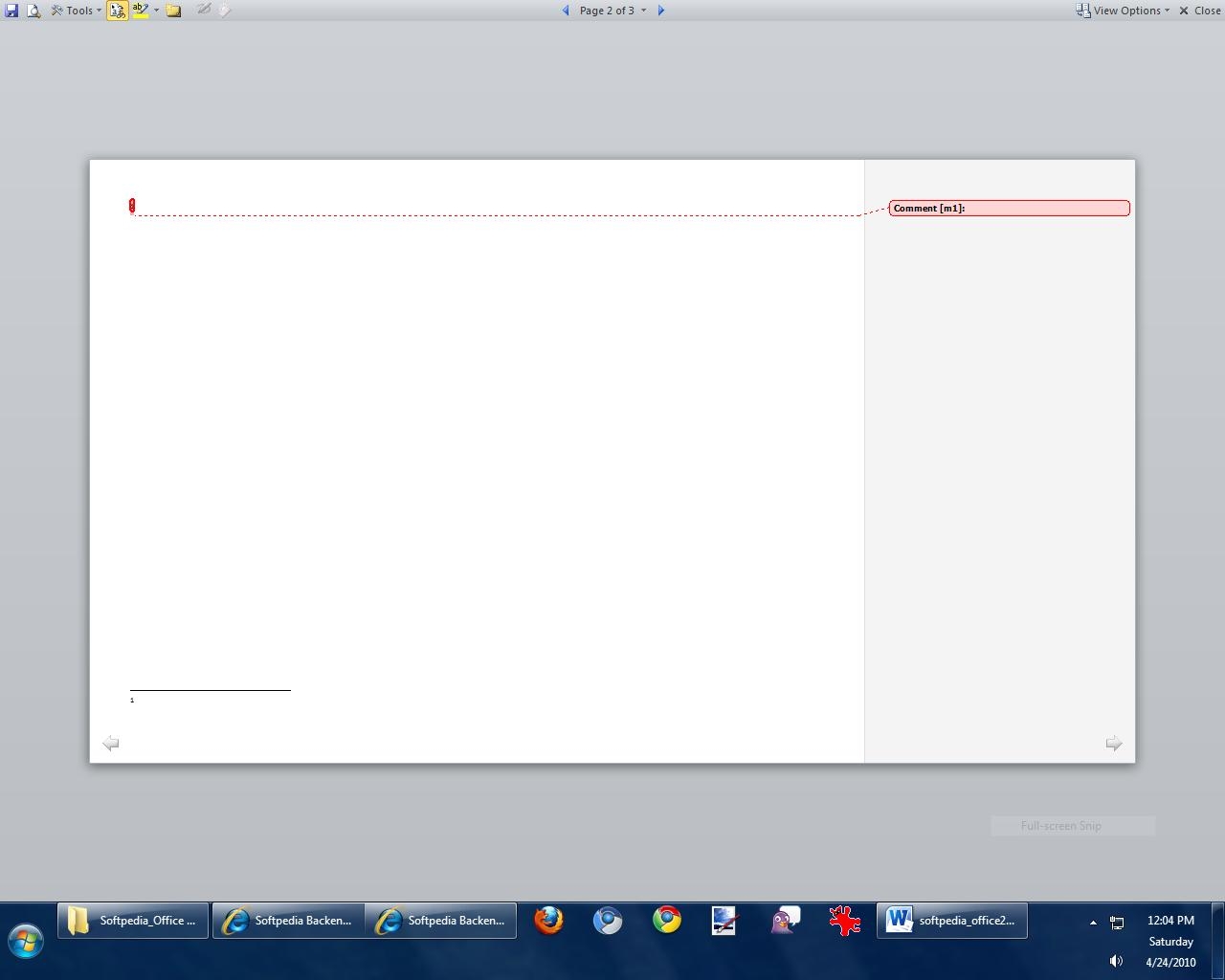Go to the previous page using the blue arrow
1225x980 pixels.
click(x=566, y=11)
